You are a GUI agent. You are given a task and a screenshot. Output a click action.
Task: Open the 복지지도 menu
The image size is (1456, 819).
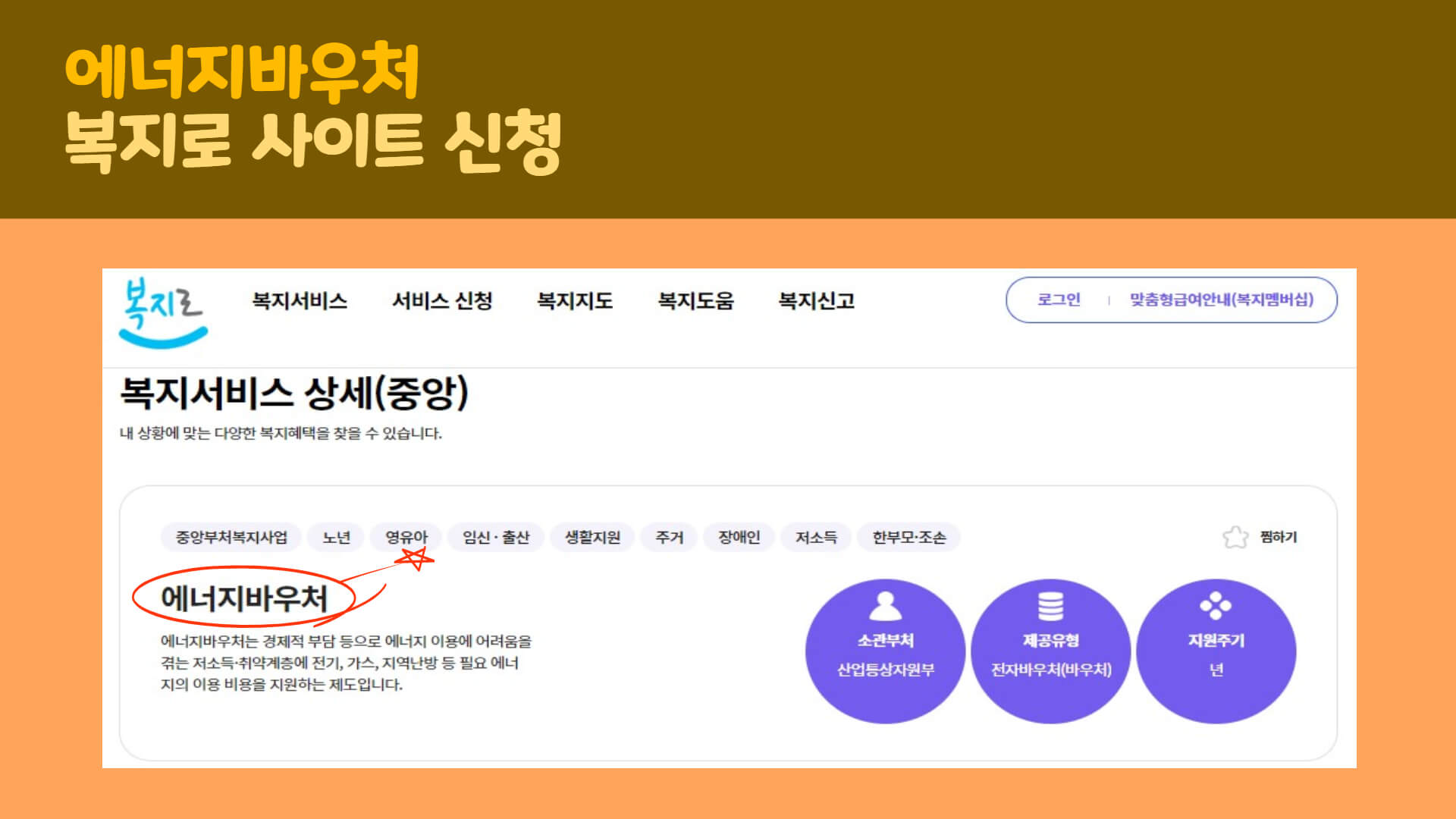(x=575, y=301)
